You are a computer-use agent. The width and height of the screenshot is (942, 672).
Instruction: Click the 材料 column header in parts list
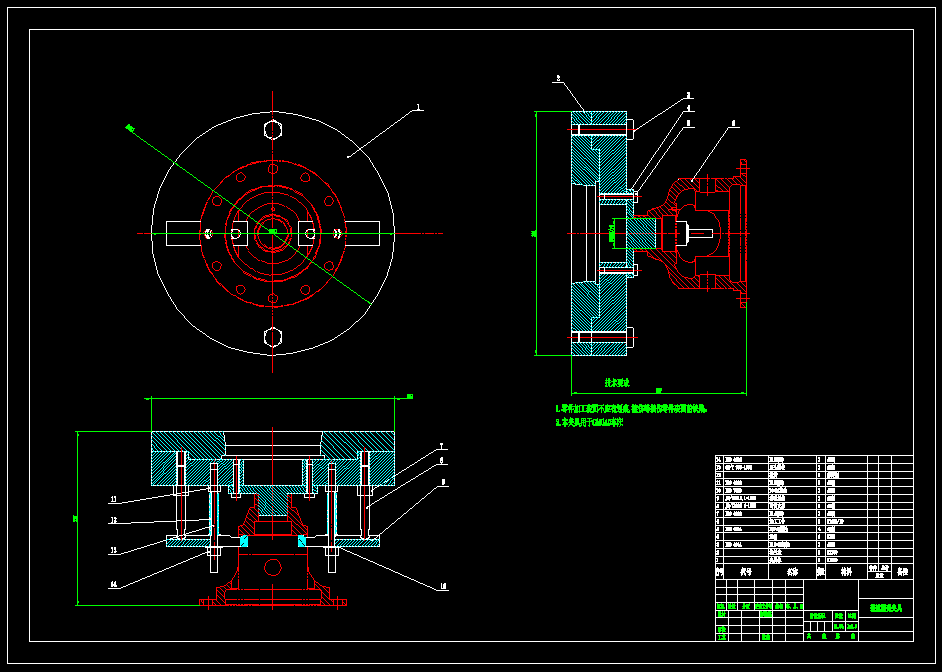point(846,572)
